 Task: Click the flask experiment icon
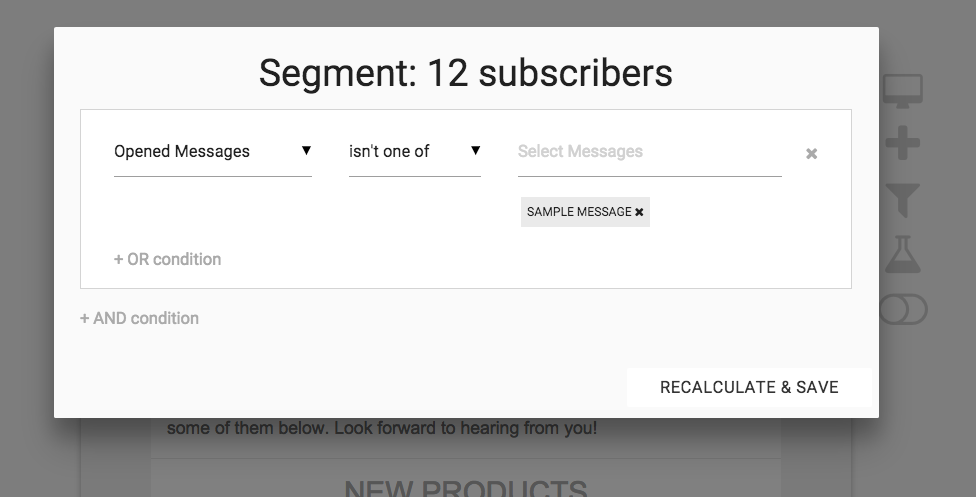pyautogui.click(x=902, y=255)
